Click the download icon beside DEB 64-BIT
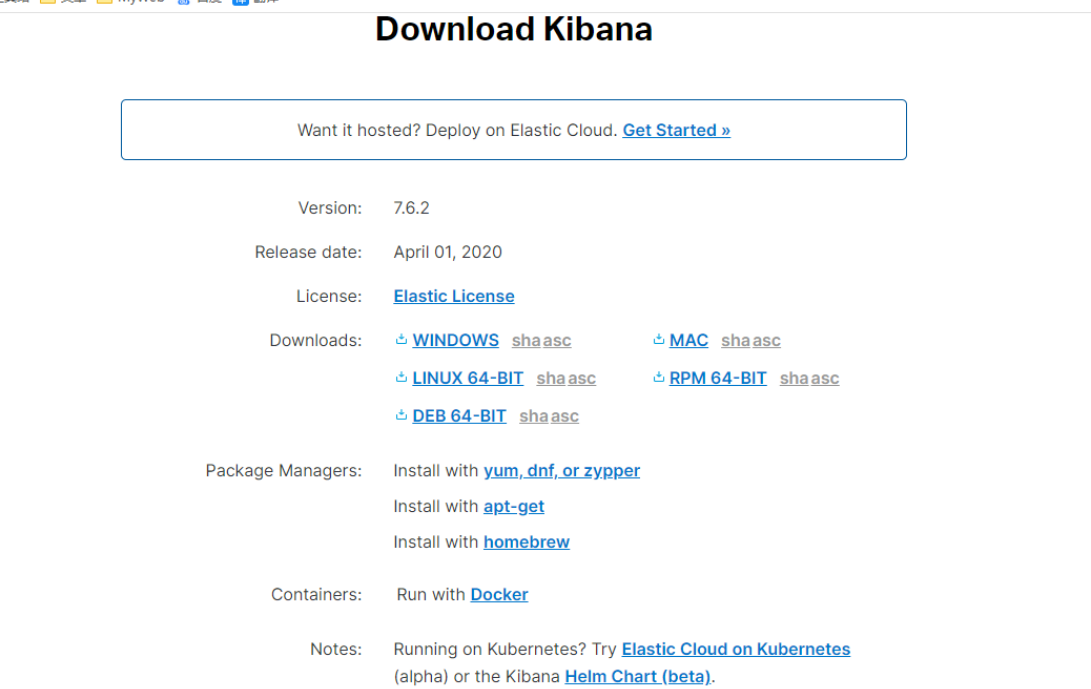 tap(401, 416)
